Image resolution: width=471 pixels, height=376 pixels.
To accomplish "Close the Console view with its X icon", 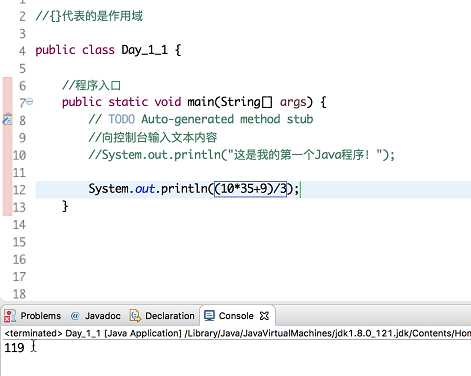I will [x=264, y=316].
